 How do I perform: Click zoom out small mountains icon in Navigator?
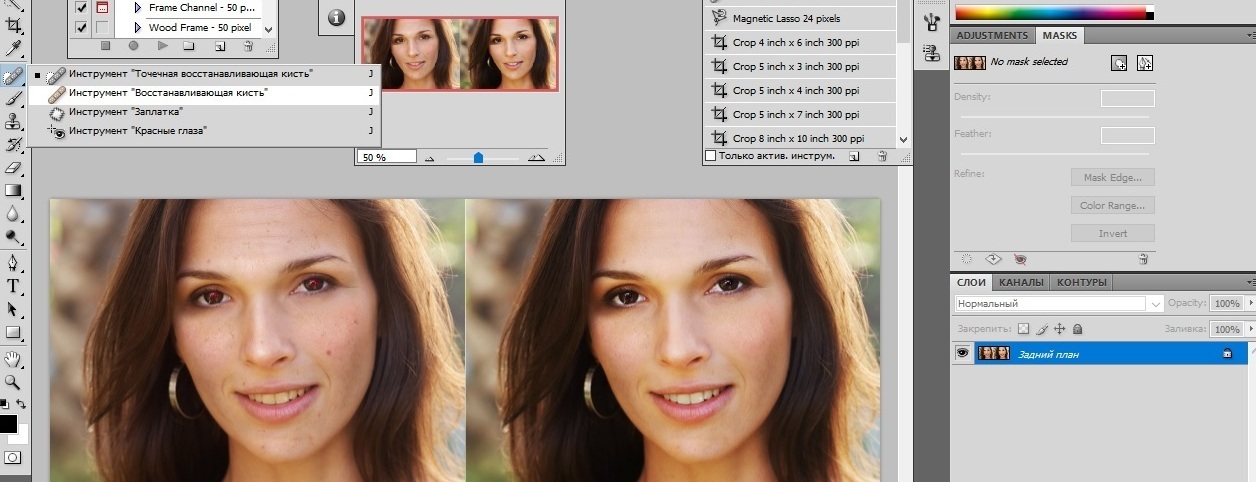point(430,157)
